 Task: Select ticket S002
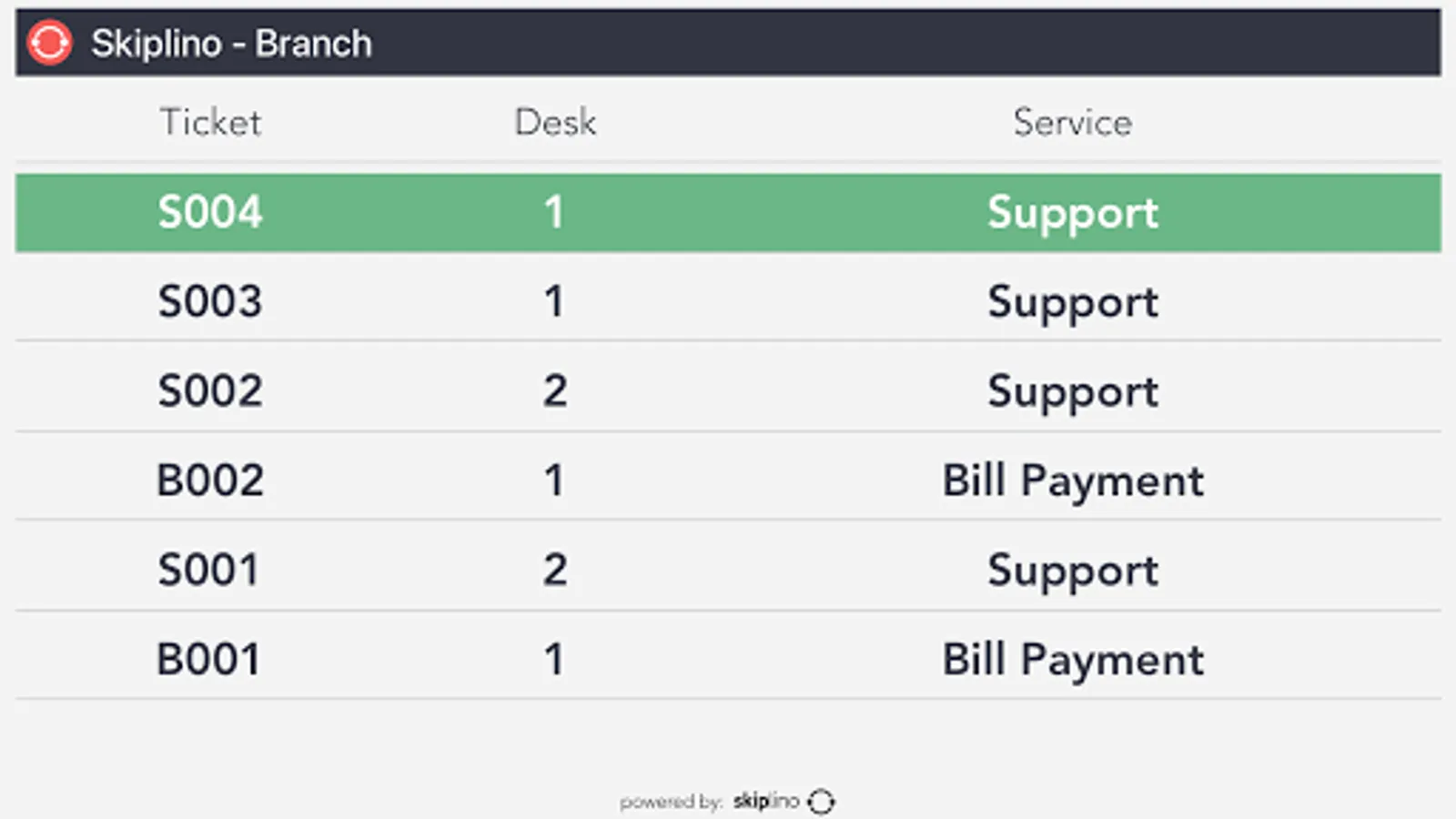[210, 390]
